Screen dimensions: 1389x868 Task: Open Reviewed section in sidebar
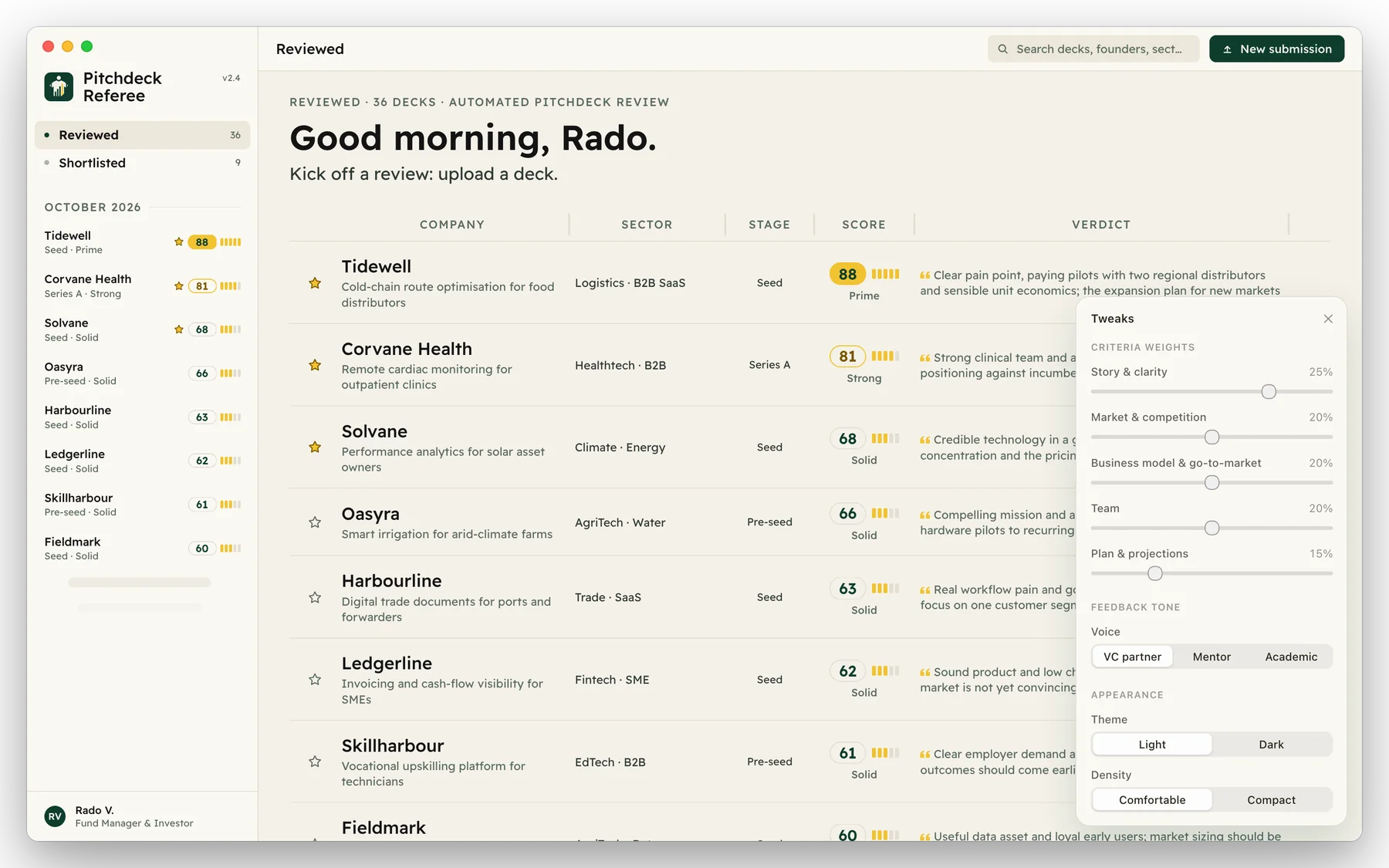(x=142, y=135)
